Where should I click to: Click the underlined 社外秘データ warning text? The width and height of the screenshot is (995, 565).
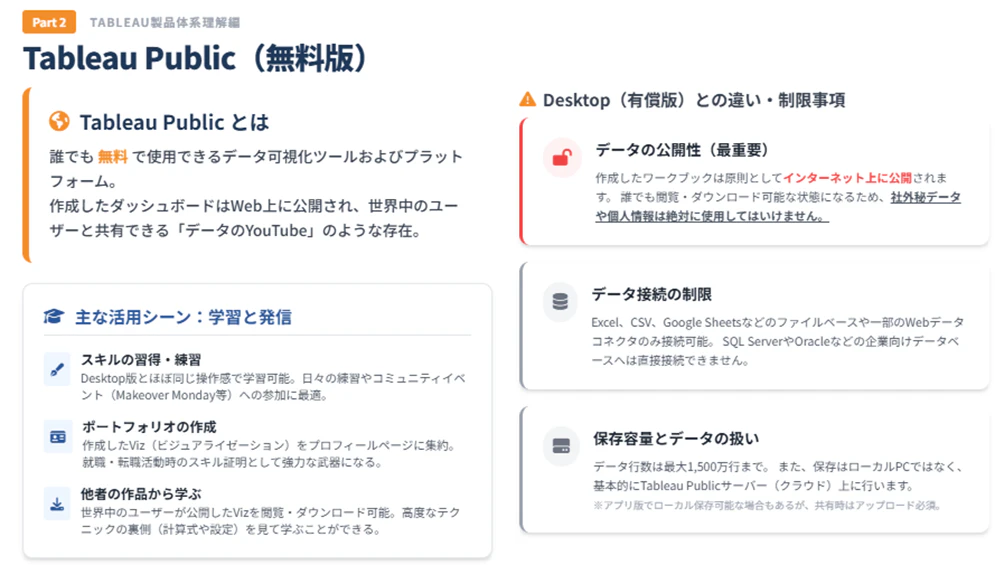click(x=925, y=197)
